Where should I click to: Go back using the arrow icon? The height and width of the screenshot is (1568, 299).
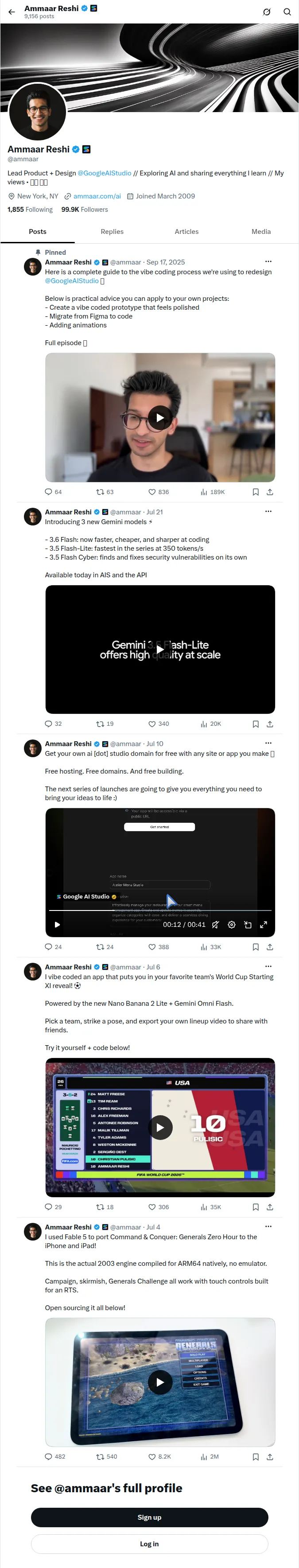pos(12,12)
